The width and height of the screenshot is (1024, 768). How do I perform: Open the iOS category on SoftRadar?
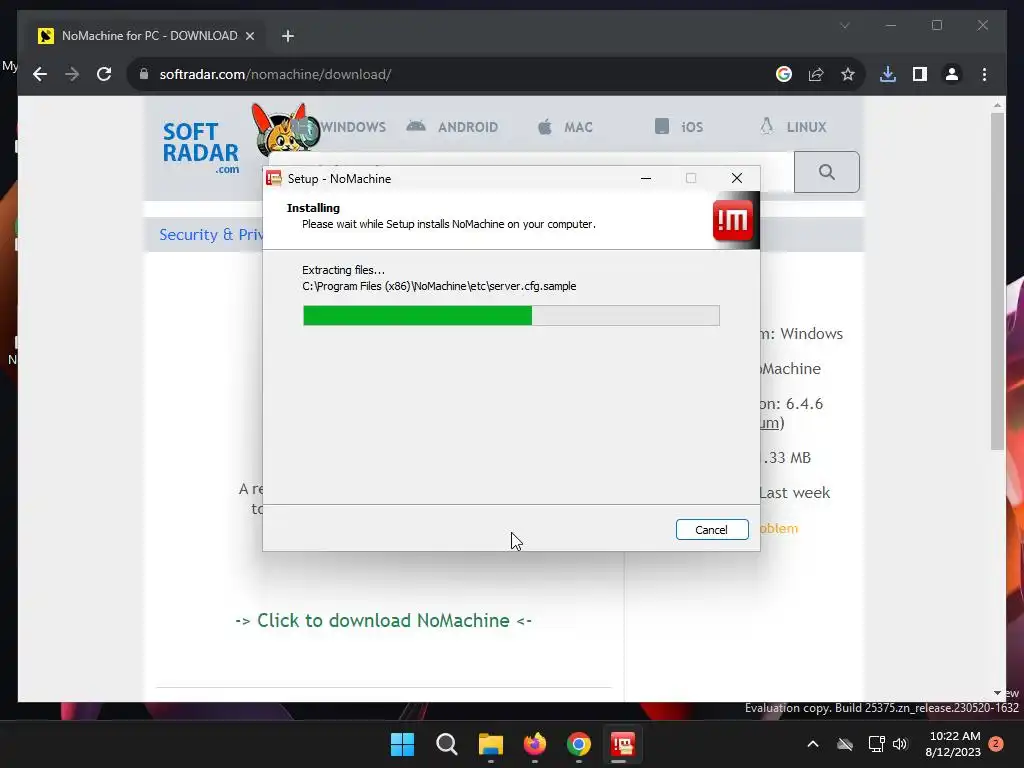(679, 127)
